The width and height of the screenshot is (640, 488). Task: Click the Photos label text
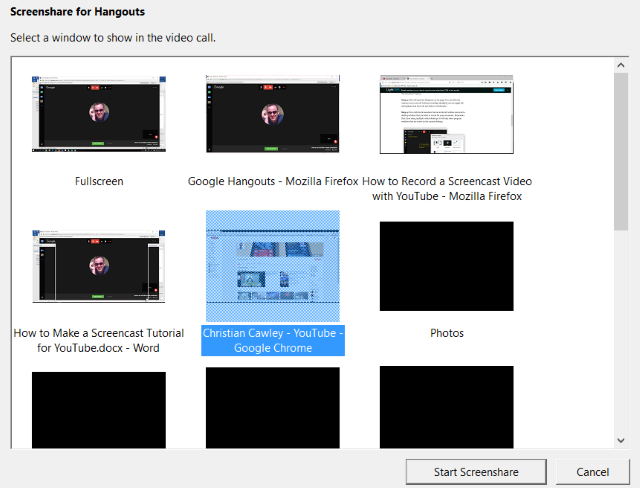point(447,333)
